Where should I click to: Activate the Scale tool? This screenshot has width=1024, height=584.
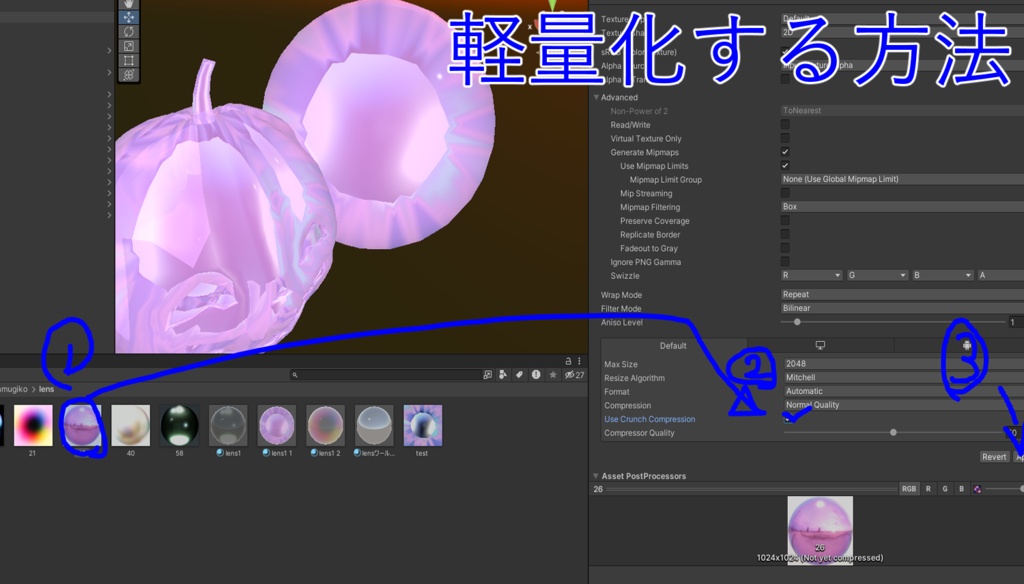click(127, 45)
